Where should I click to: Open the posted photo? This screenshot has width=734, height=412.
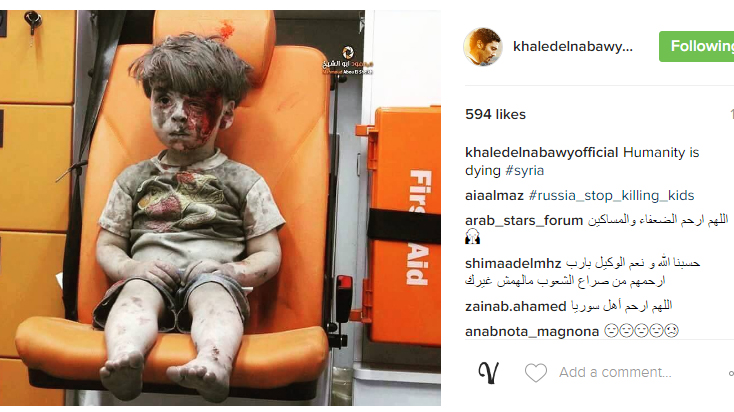tap(220, 208)
